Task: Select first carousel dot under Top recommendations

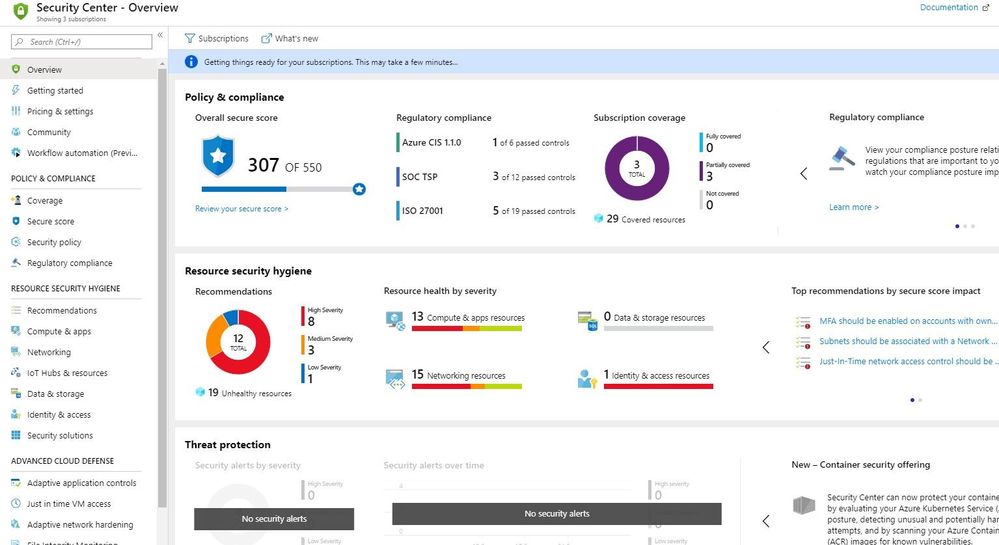Action: (x=912, y=400)
